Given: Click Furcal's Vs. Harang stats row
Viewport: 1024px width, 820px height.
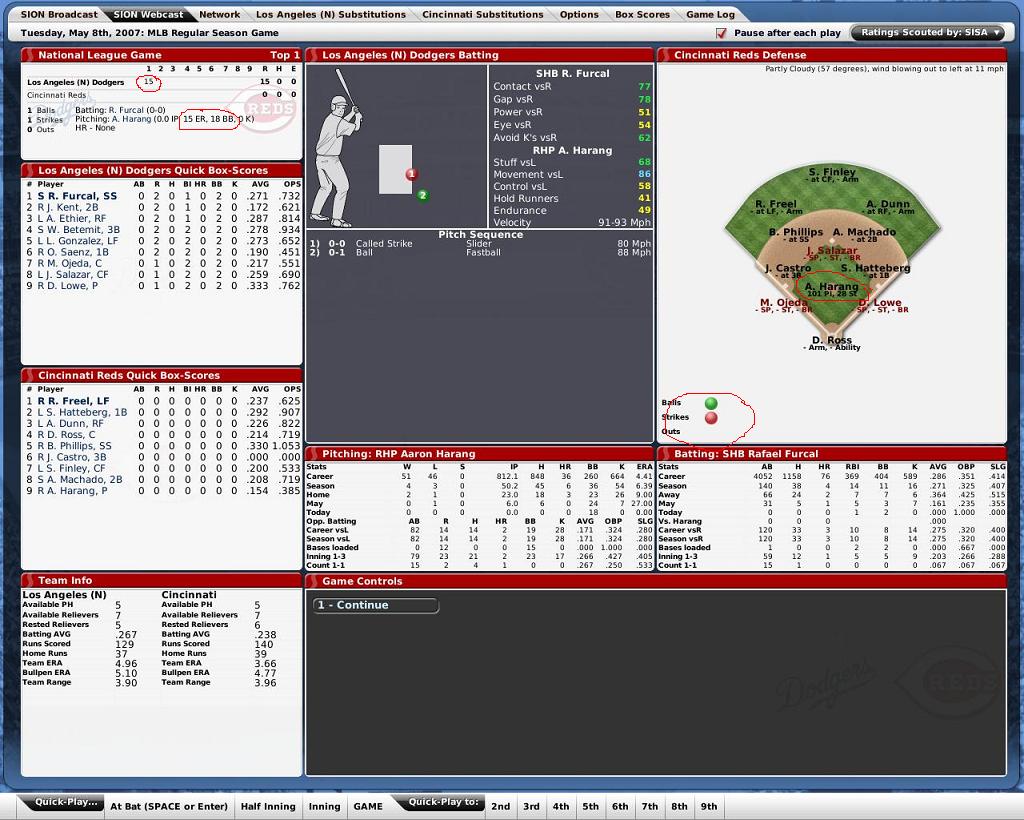Looking at the screenshot, I should [x=832, y=521].
